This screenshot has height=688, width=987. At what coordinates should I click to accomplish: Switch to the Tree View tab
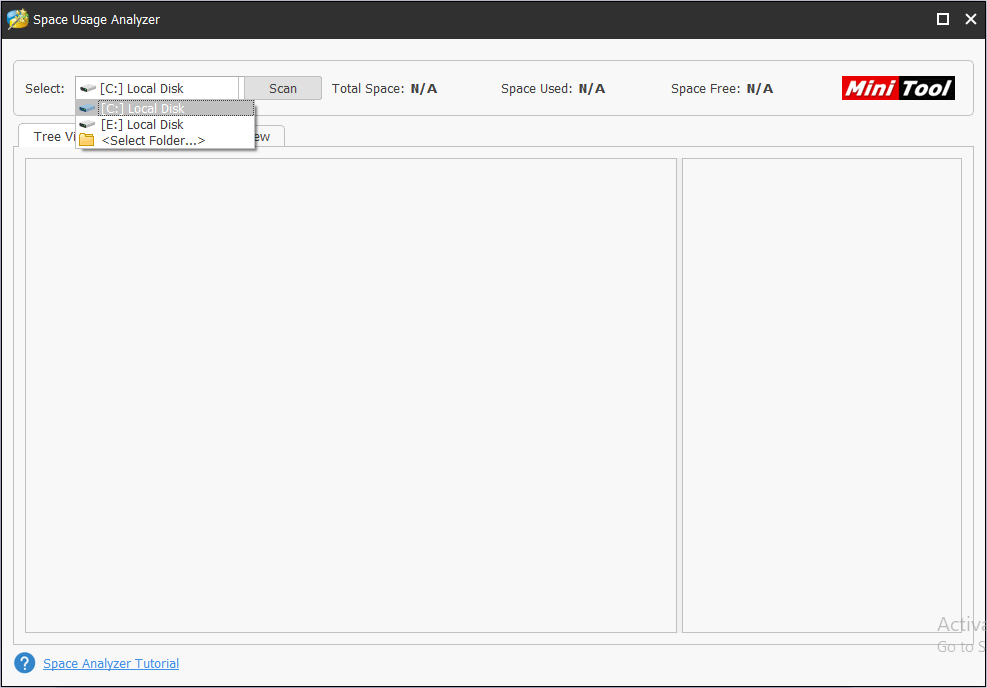click(45, 136)
